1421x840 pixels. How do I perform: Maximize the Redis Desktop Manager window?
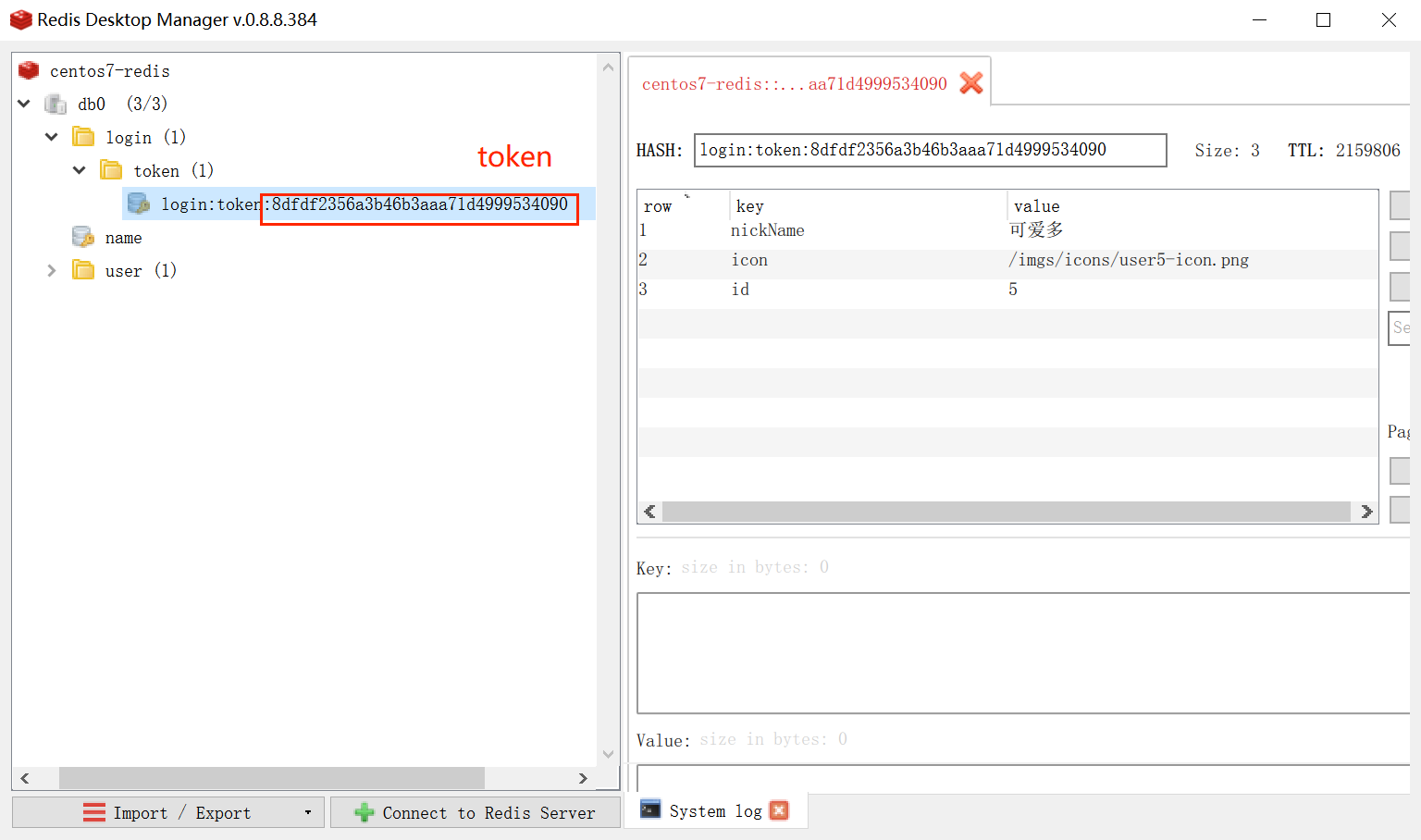pyautogui.click(x=1324, y=20)
